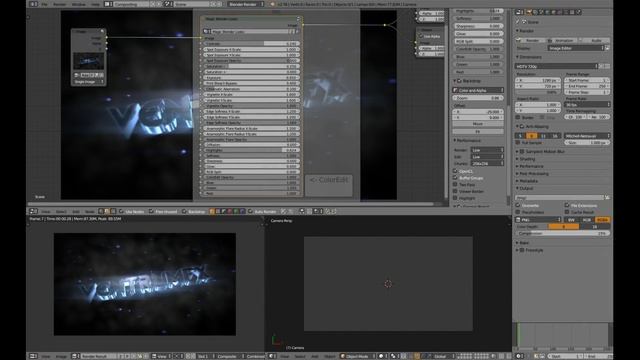The image size is (640, 360).
Task: Expand the Bake panel
Action: (522, 243)
